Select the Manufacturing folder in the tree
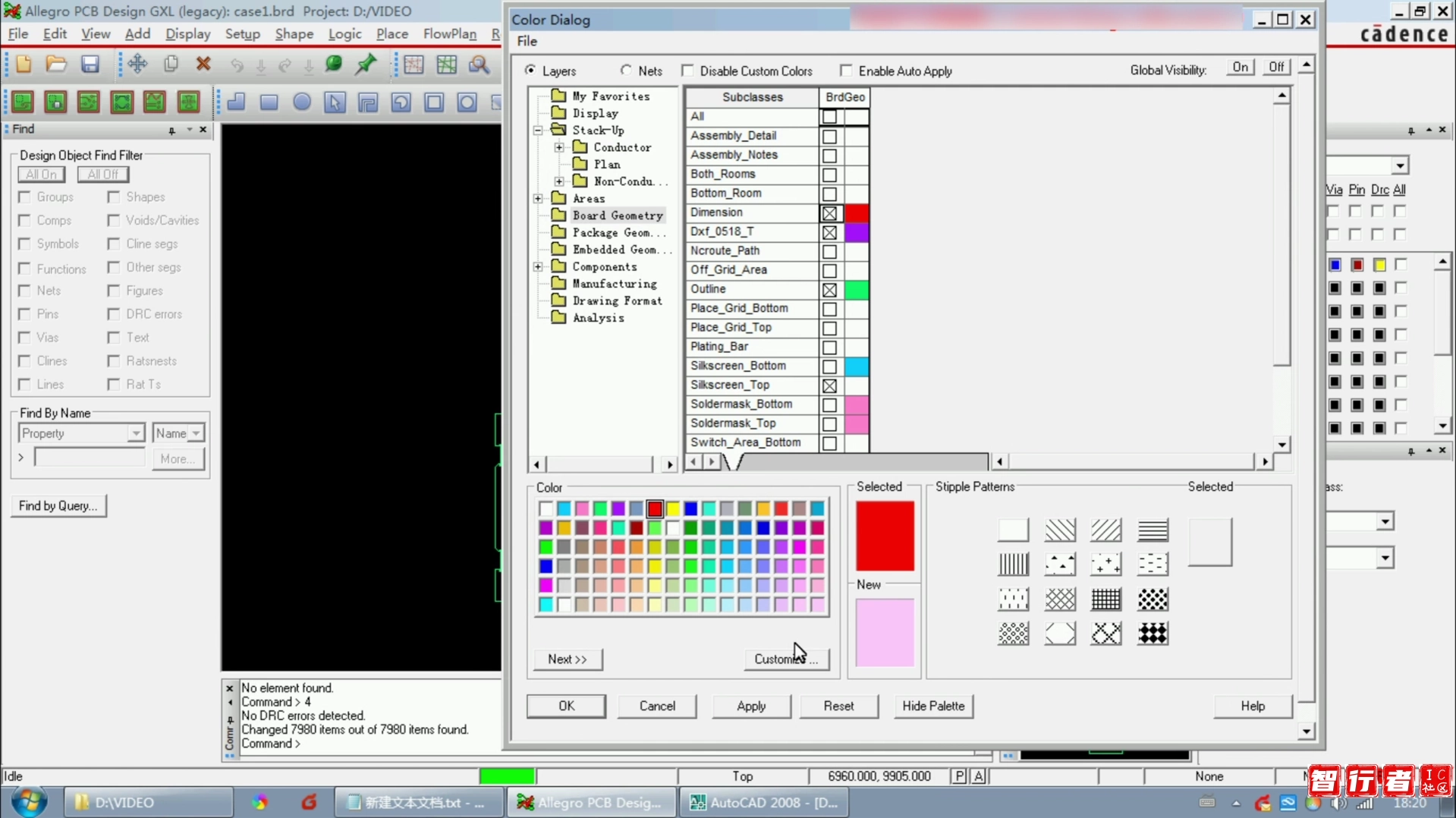 [615, 284]
